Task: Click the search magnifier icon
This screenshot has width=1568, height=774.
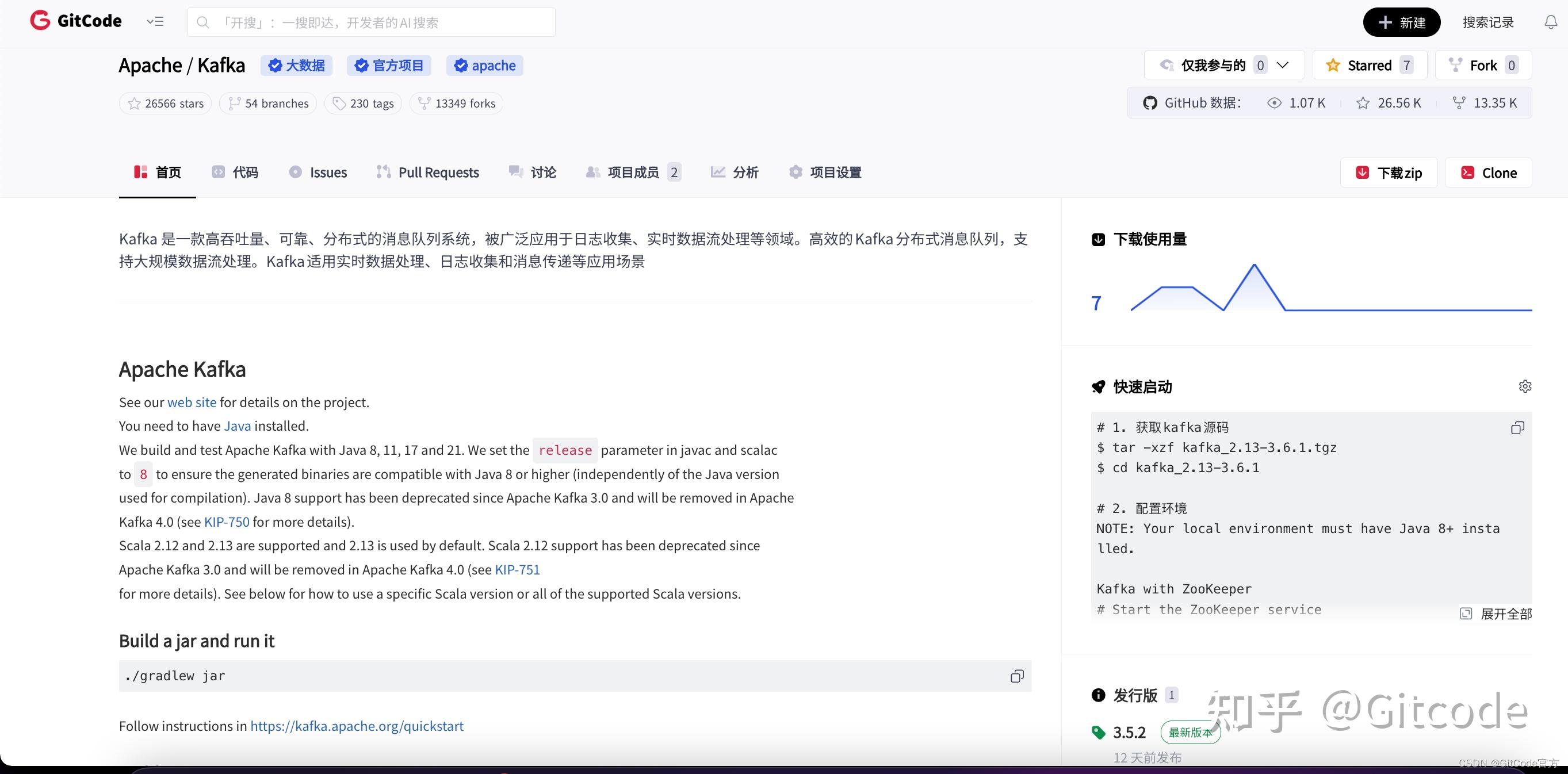Action: [203, 22]
